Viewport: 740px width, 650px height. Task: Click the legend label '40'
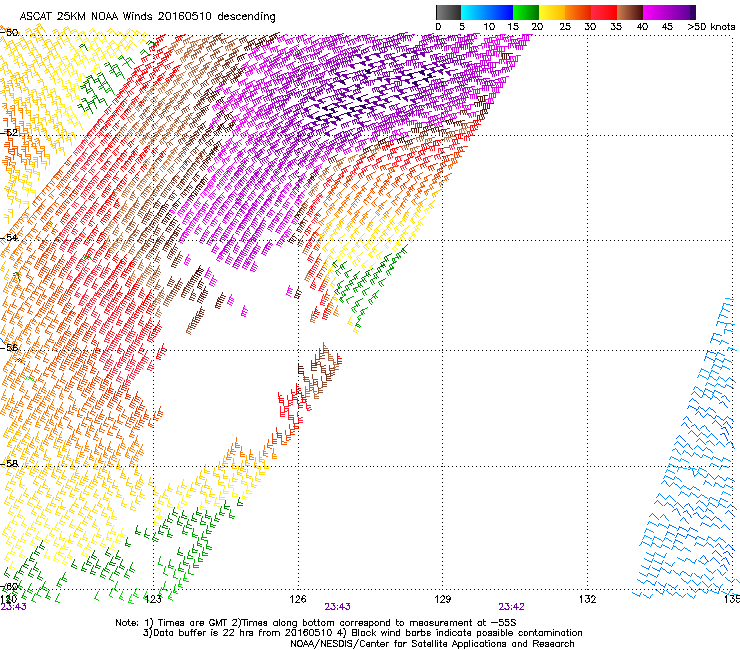pyautogui.click(x=642, y=26)
